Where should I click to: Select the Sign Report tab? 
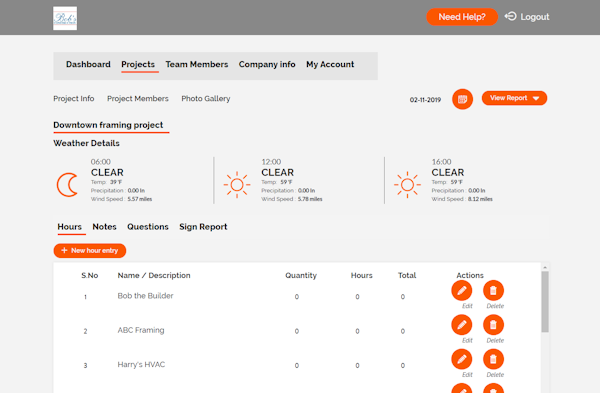tap(203, 227)
